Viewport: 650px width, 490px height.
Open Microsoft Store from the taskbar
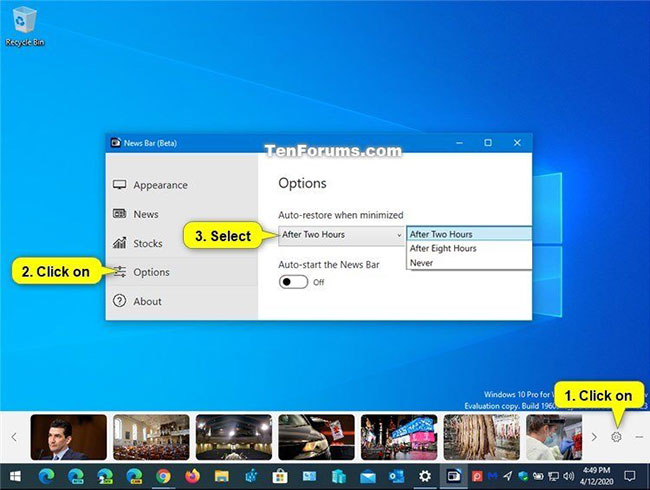[x=280, y=476]
